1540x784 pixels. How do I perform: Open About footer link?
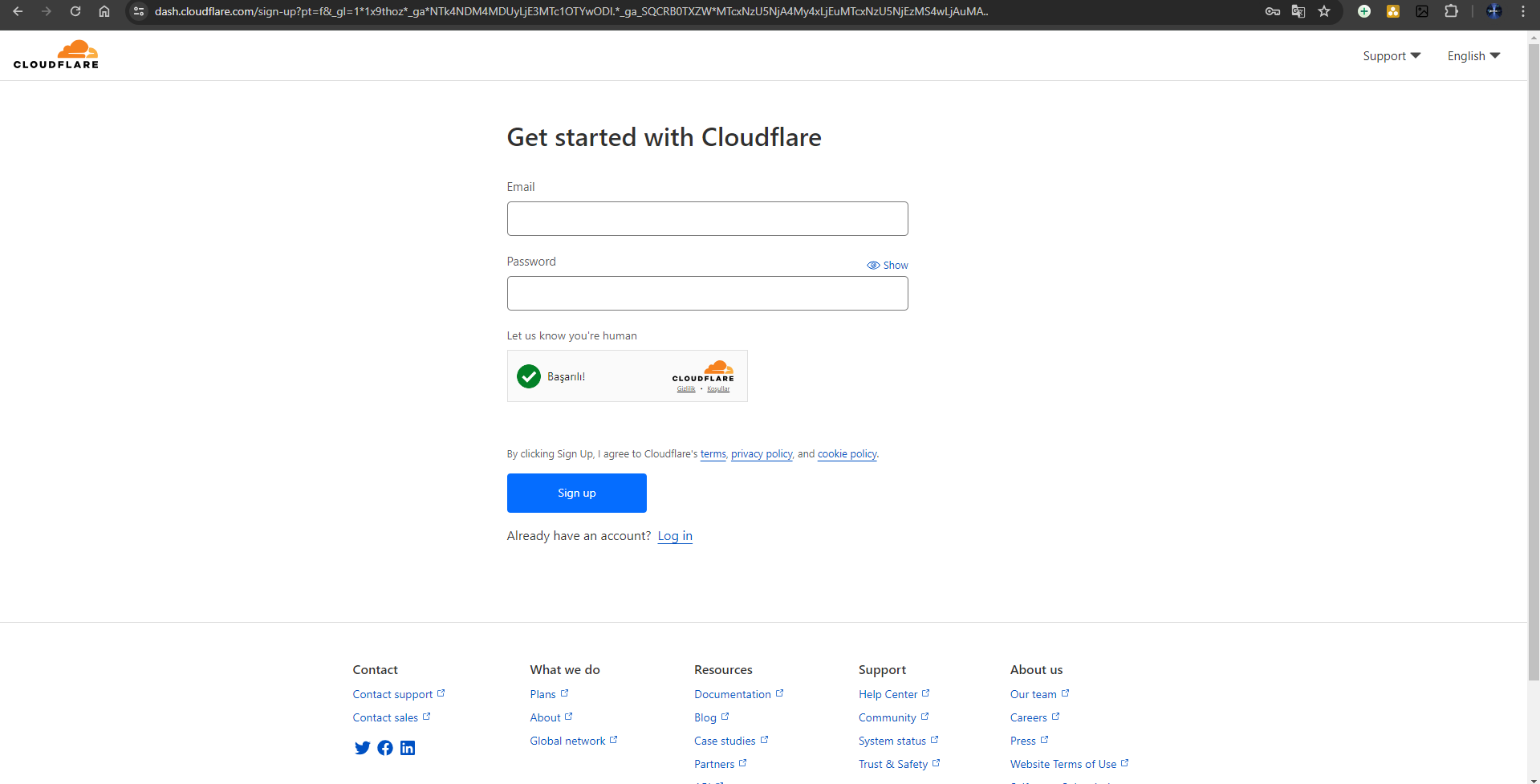tap(551, 717)
